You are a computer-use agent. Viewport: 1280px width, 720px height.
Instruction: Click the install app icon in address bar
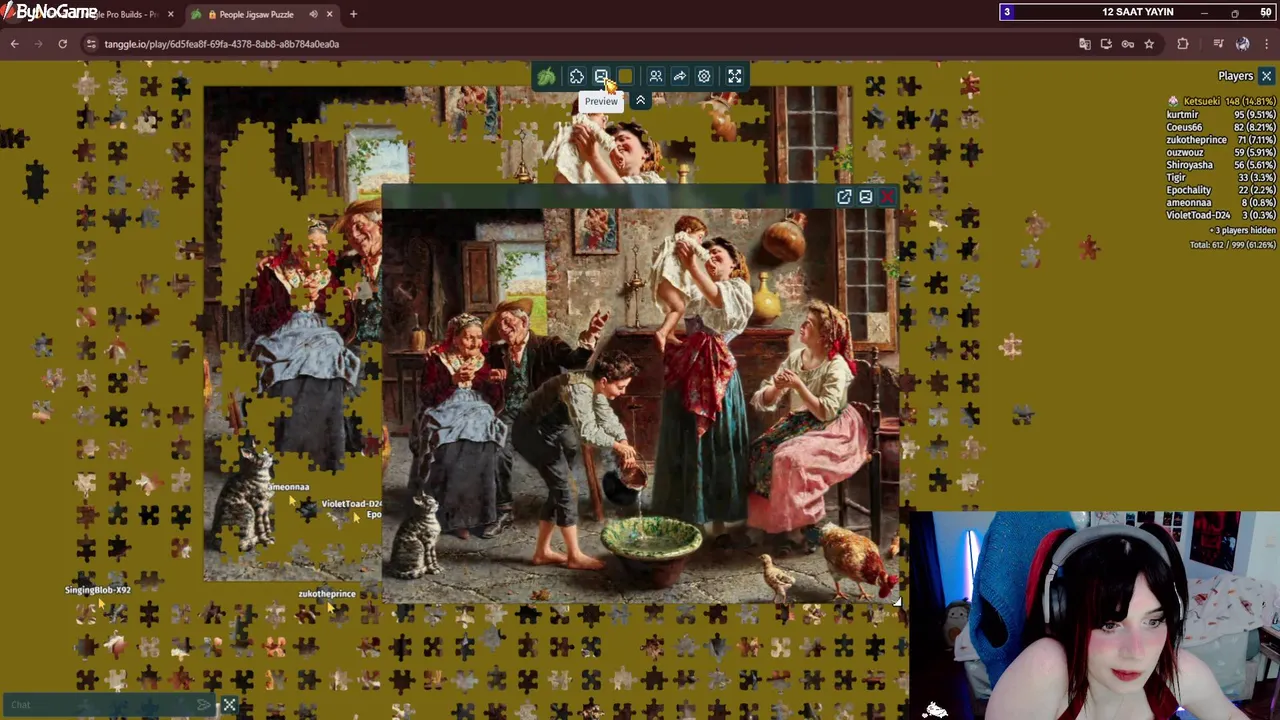(x=1106, y=44)
